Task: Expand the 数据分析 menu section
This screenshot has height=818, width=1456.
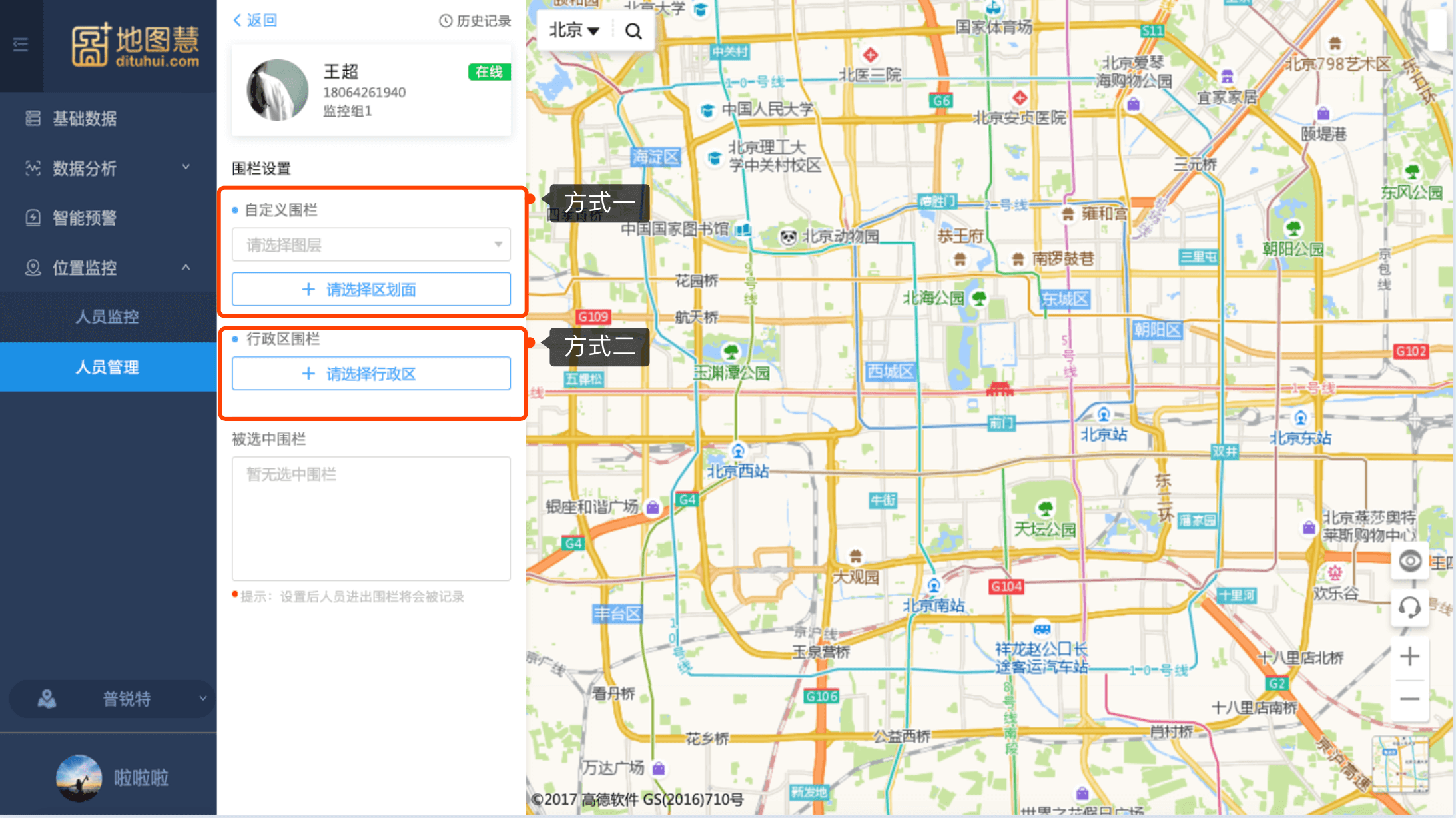Action: coord(108,168)
